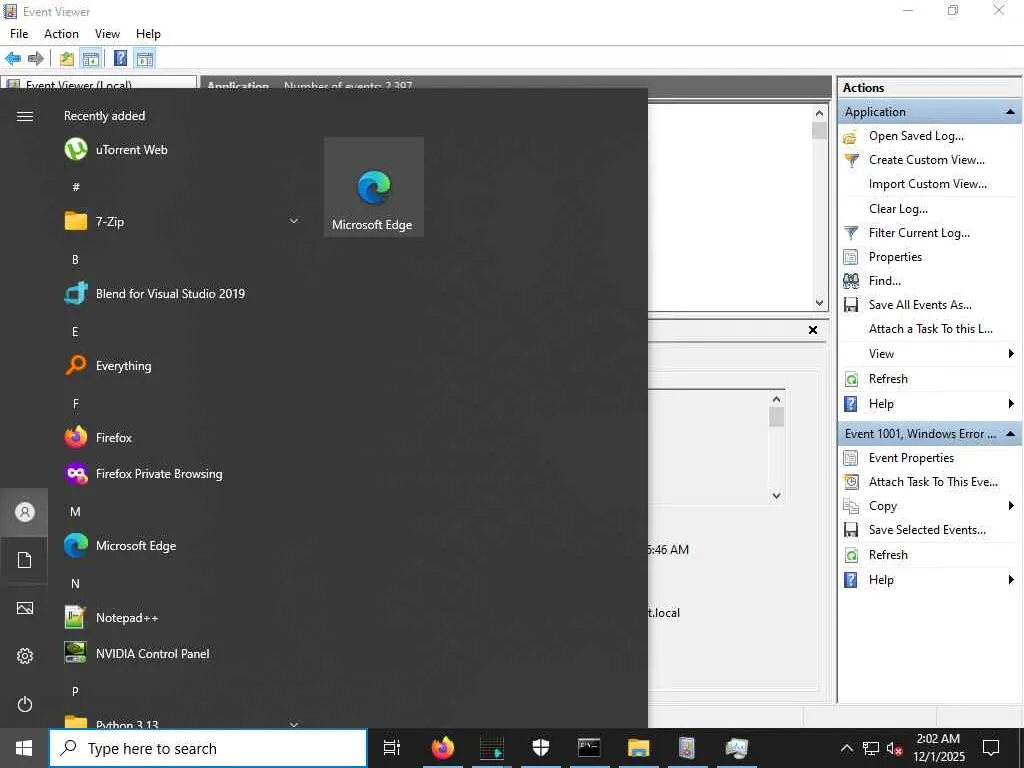Click Attach a Task To this Log

click(x=929, y=329)
